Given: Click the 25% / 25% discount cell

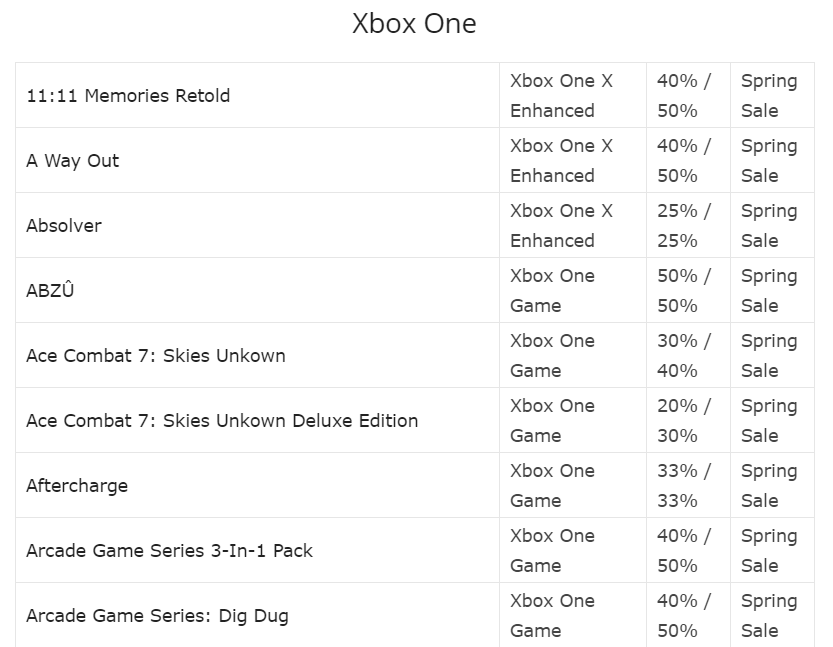Looking at the screenshot, I should [x=684, y=226].
